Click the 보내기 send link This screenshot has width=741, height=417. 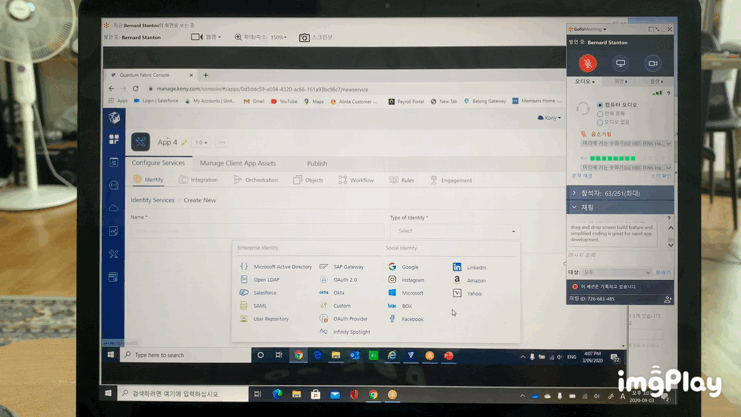663,272
